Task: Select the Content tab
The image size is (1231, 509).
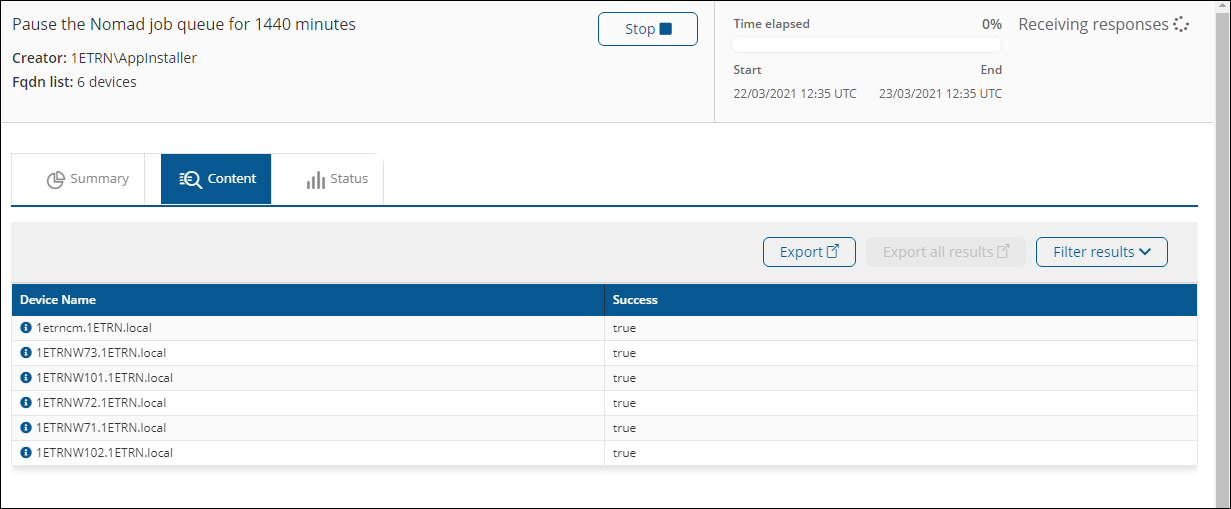Action: tap(217, 179)
